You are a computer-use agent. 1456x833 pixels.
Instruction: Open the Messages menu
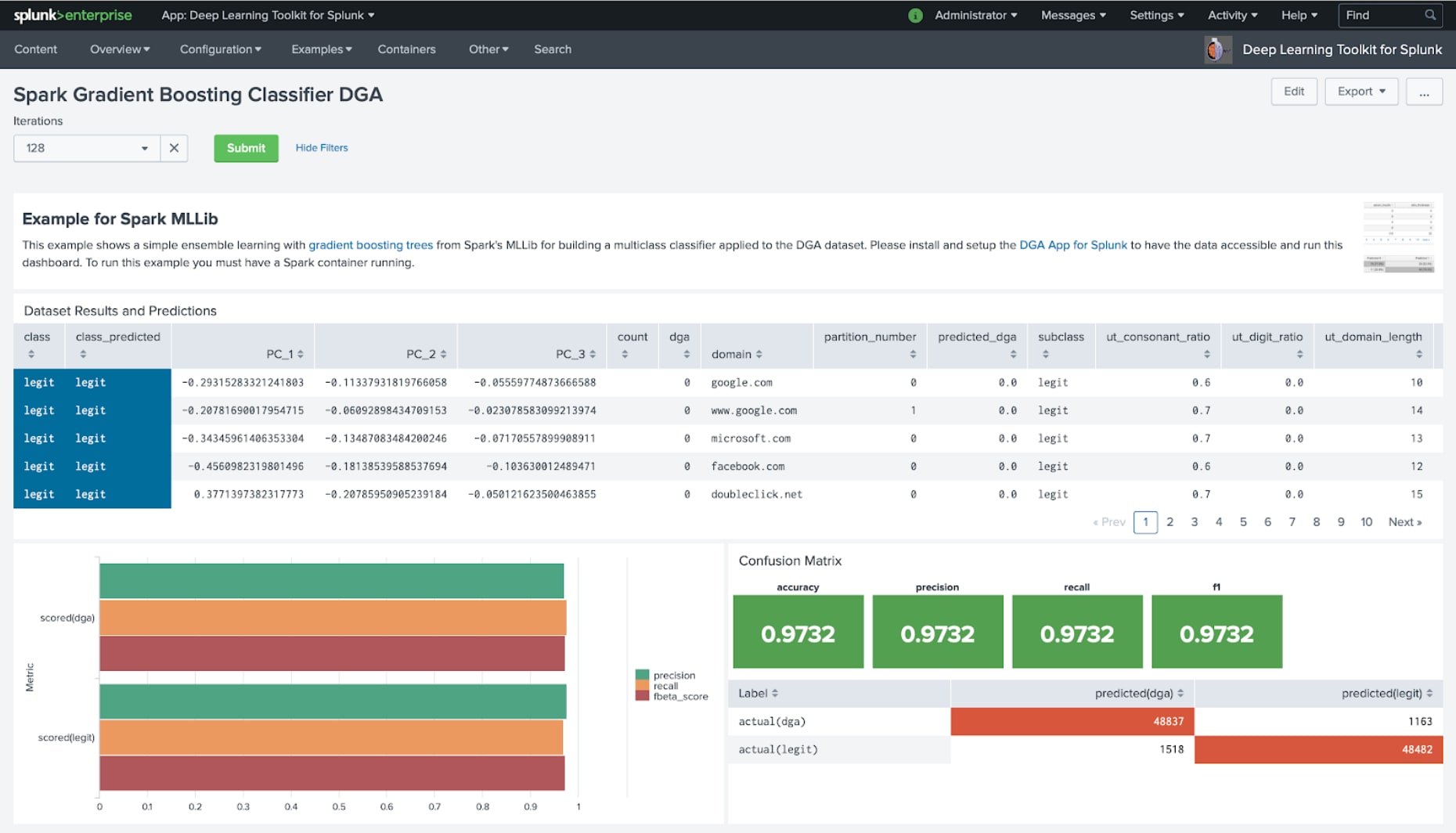[x=1073, y=15]
